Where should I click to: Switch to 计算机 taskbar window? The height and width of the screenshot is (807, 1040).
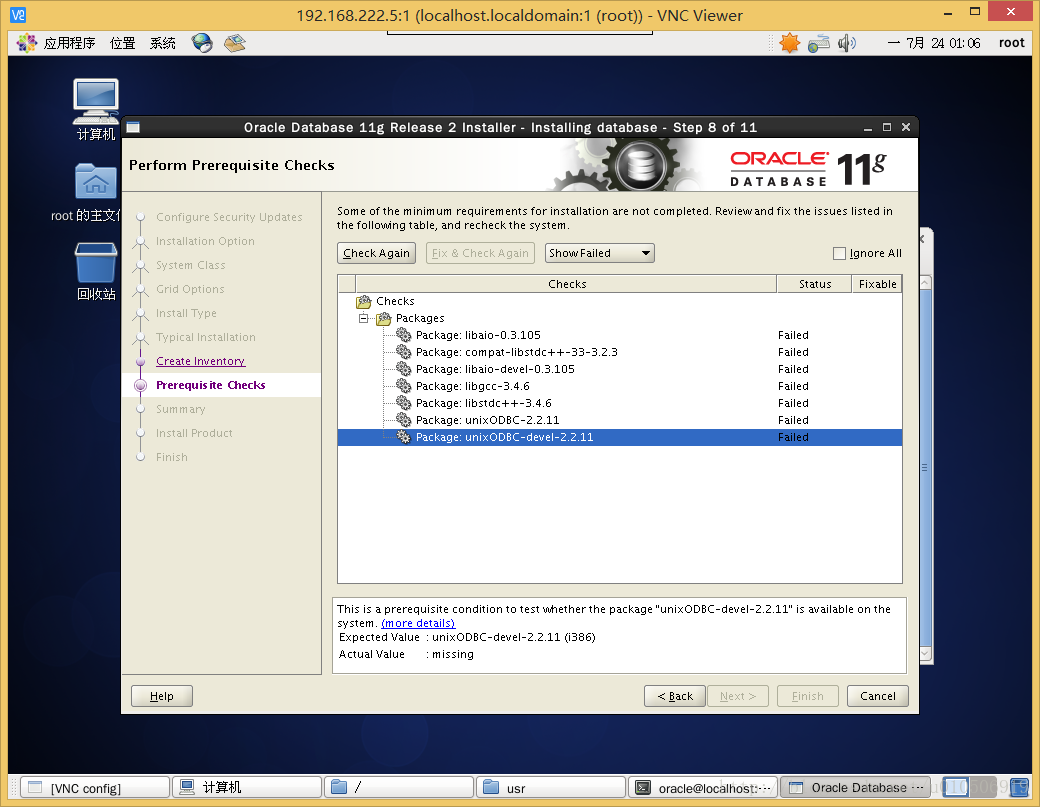coord(247,788)
